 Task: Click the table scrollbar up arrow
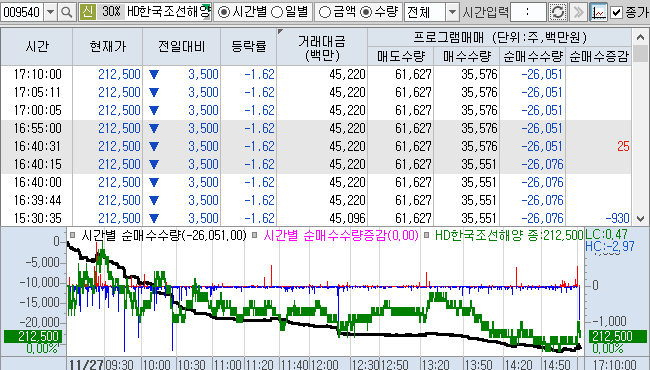640,37
